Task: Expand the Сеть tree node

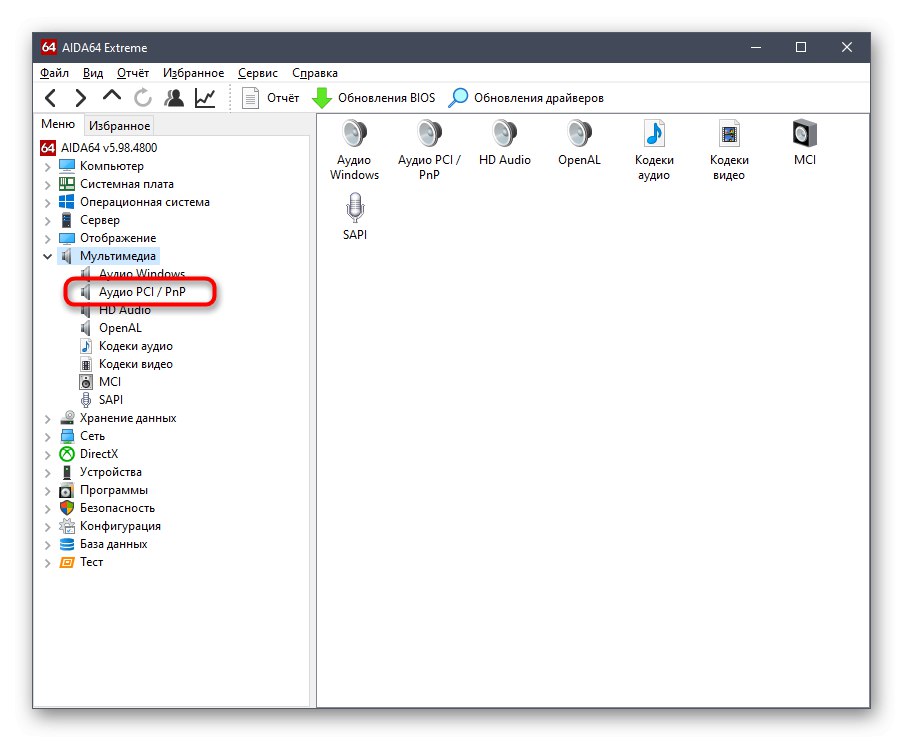Action: (x=47, y=437)
